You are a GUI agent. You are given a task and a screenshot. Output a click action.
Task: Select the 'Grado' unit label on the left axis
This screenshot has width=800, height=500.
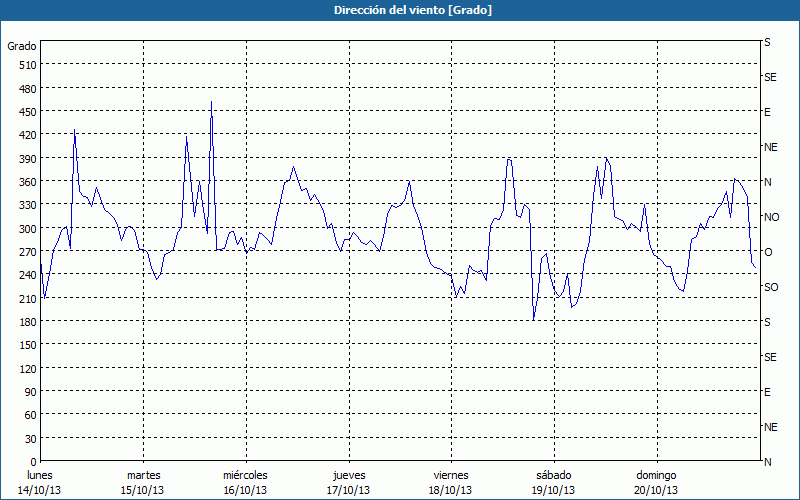click(22, 46)
